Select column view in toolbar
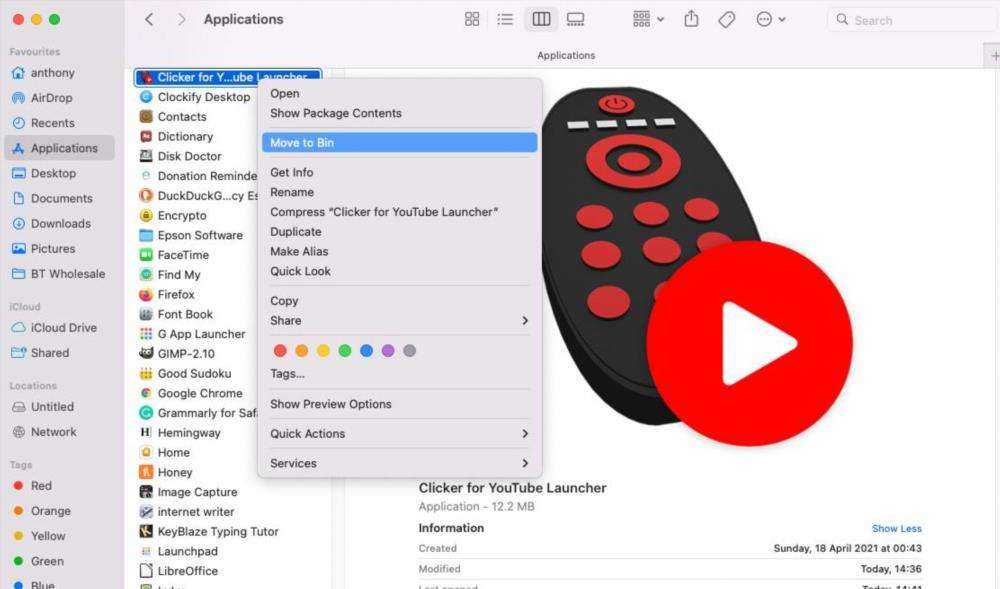Viewport: 1000px width, 589px height. (x=541, y=19)
